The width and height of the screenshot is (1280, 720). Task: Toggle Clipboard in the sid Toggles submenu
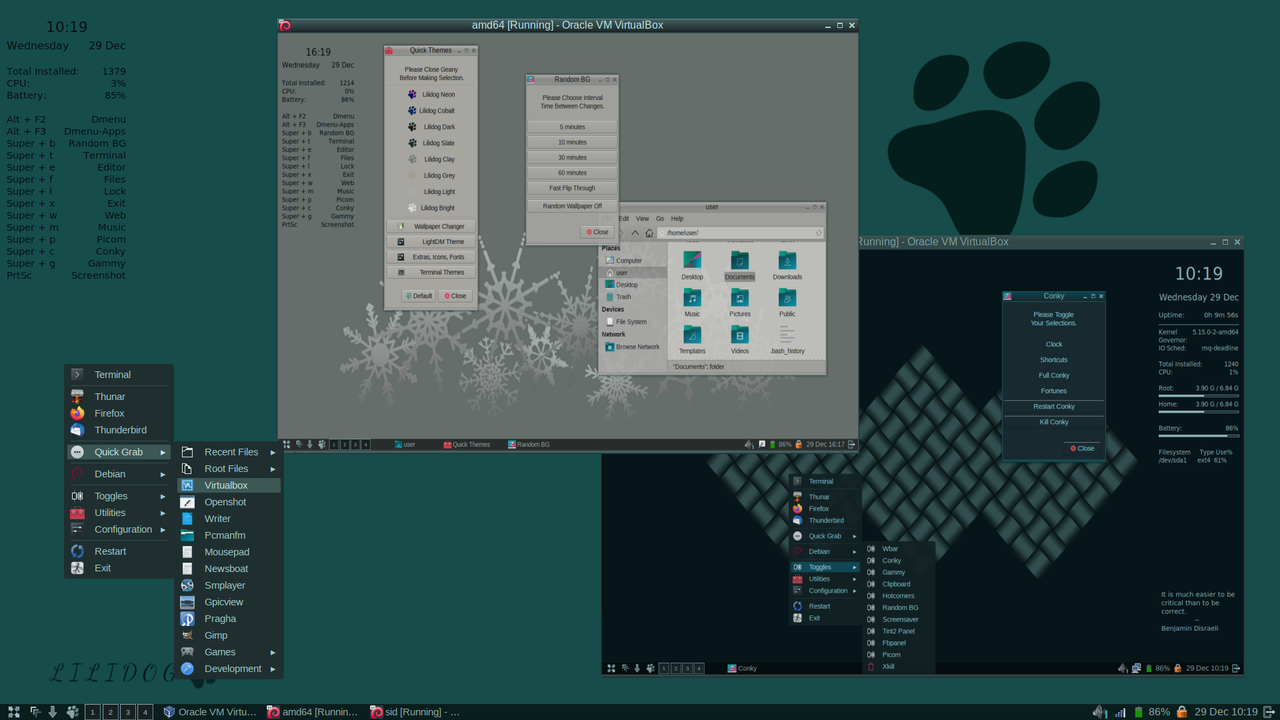tap(899, 584)
